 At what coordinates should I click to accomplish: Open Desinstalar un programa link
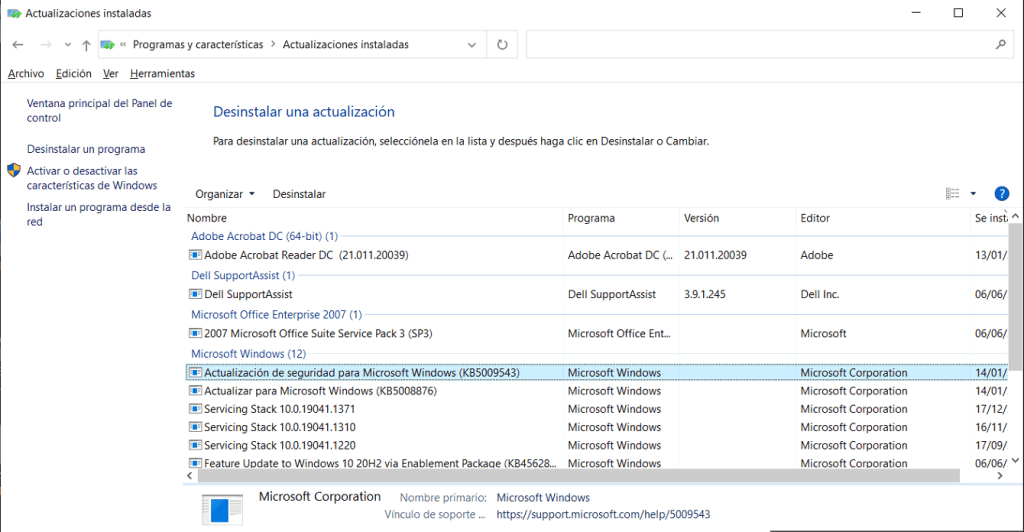86,149
